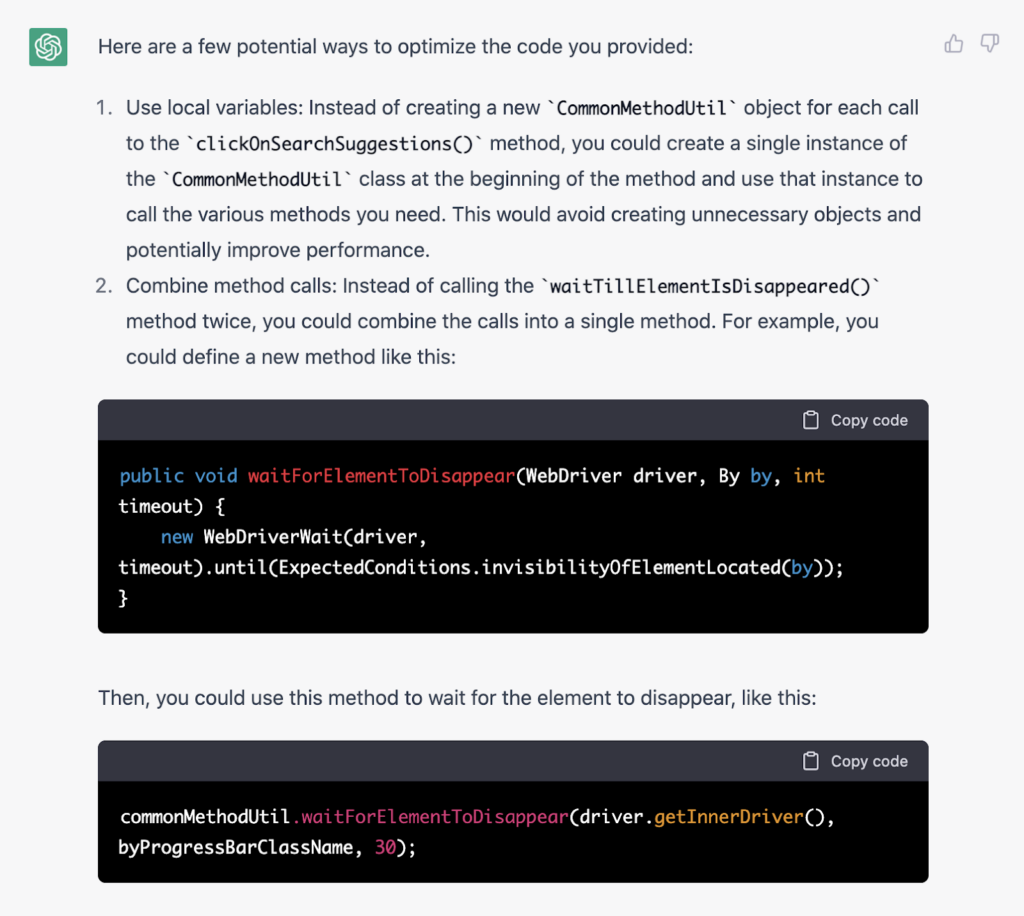Viewport: 1024px width, 916px height.
Task: Click the inline code waitTillElementIsDisappeared()
Action: click(x=710, y=287)
